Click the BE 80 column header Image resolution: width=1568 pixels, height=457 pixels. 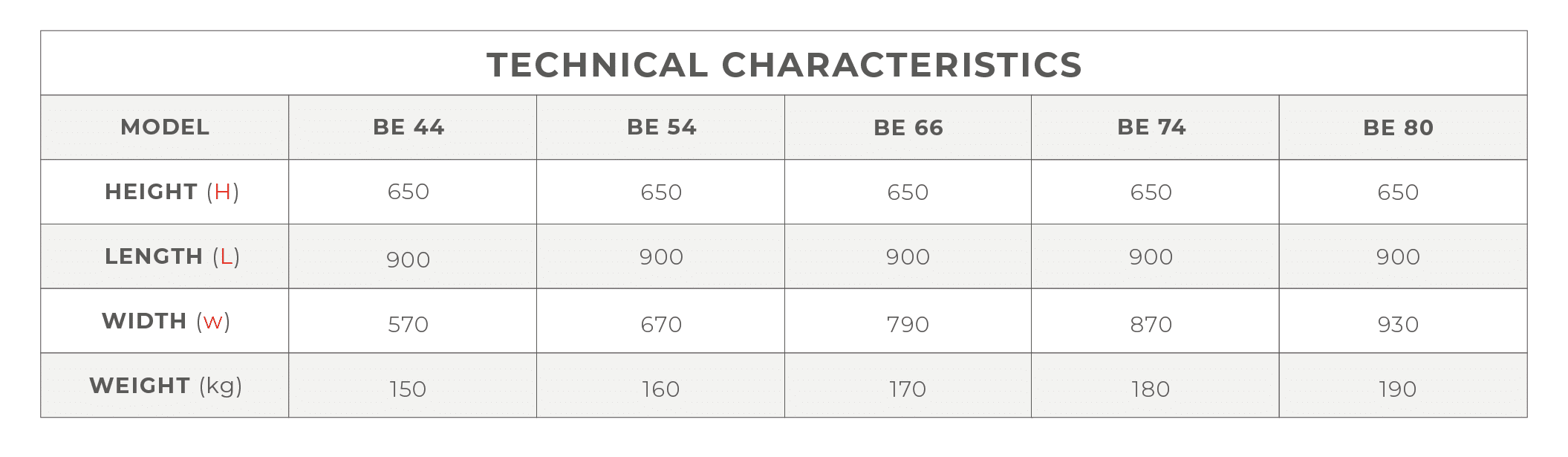coord(1398,128)
